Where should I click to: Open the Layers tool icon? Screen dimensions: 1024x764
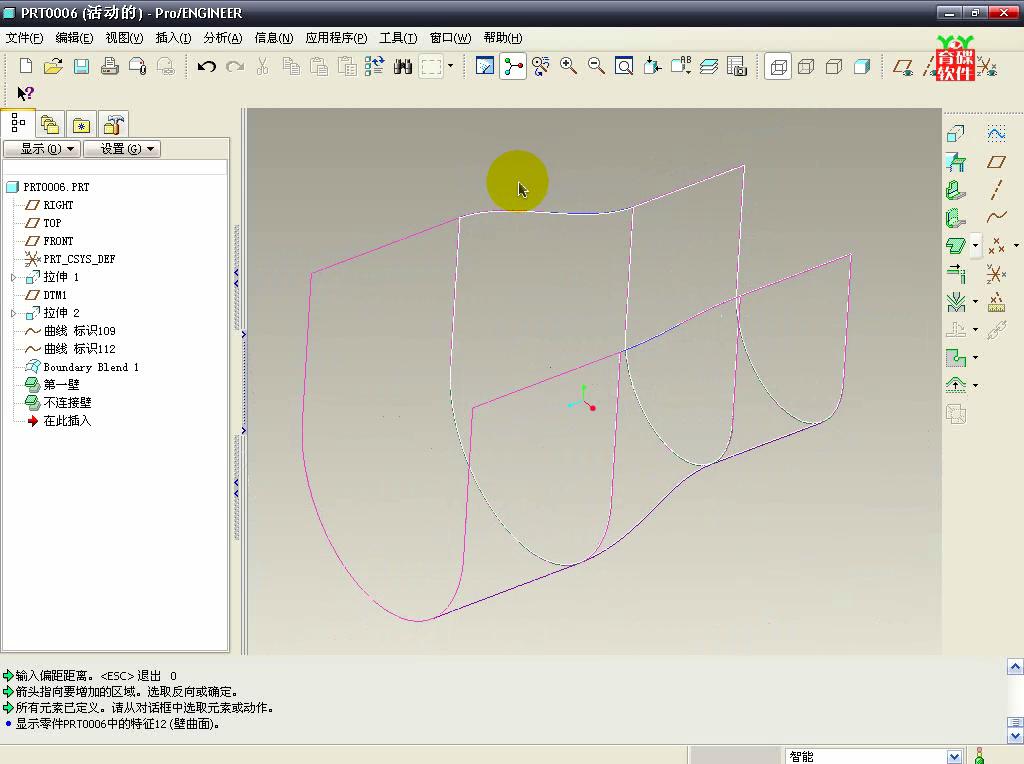click(709, 66)
